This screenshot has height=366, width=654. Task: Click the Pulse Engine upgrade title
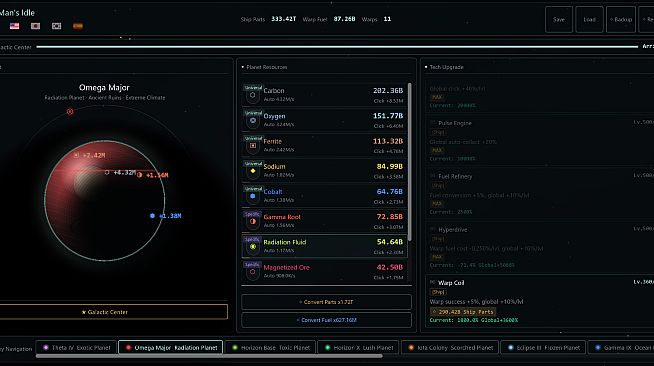coord(455,123)
